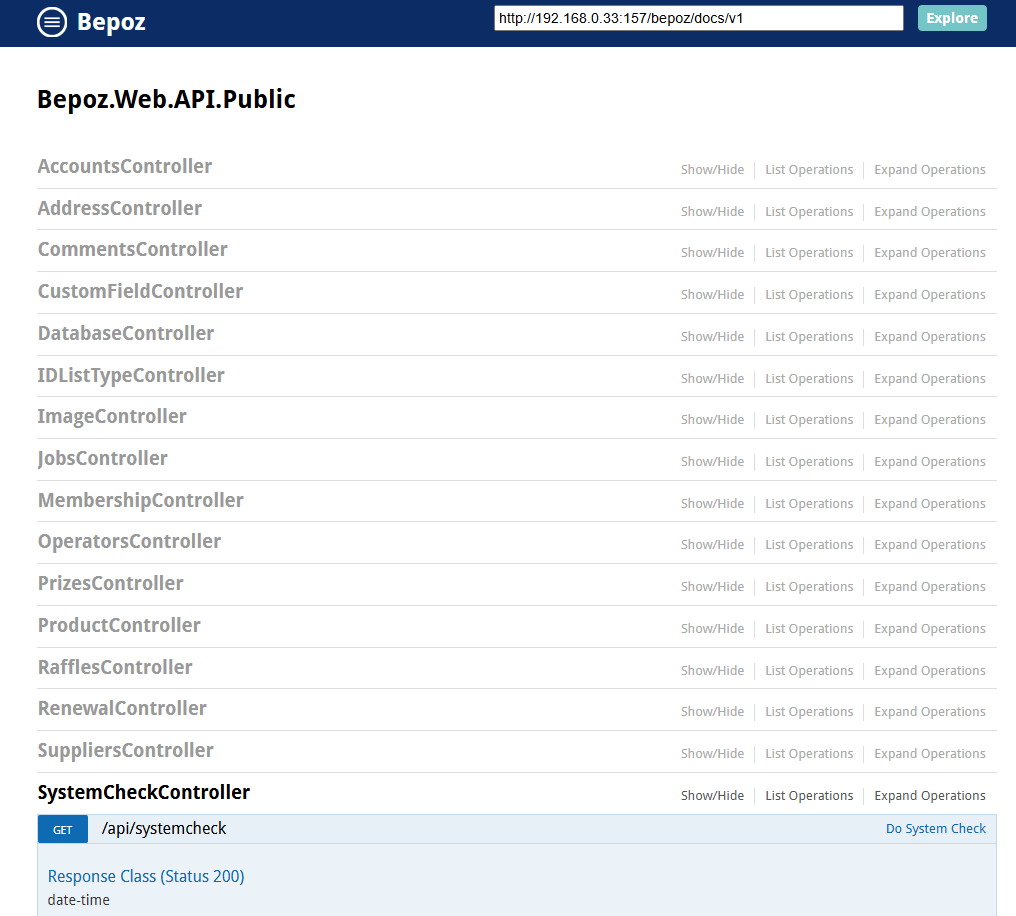Expand Operations for RenewalController

930,712
